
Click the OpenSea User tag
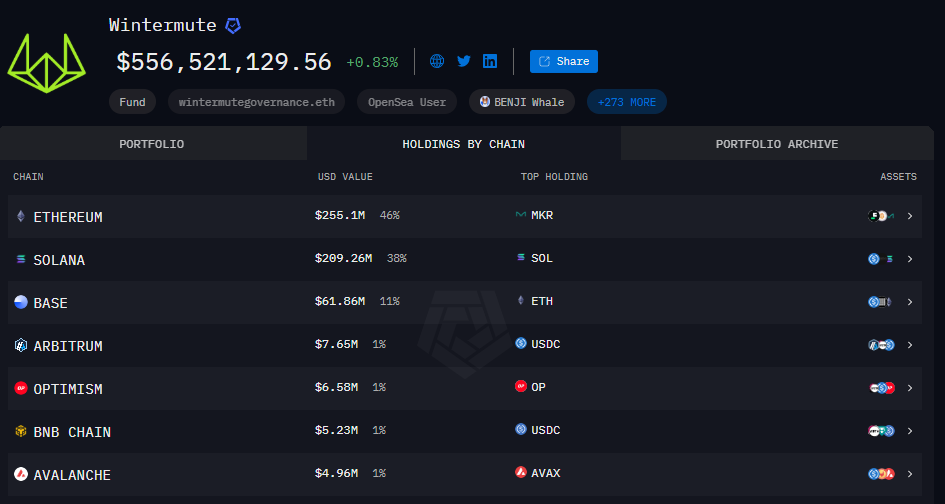(407, 102)
